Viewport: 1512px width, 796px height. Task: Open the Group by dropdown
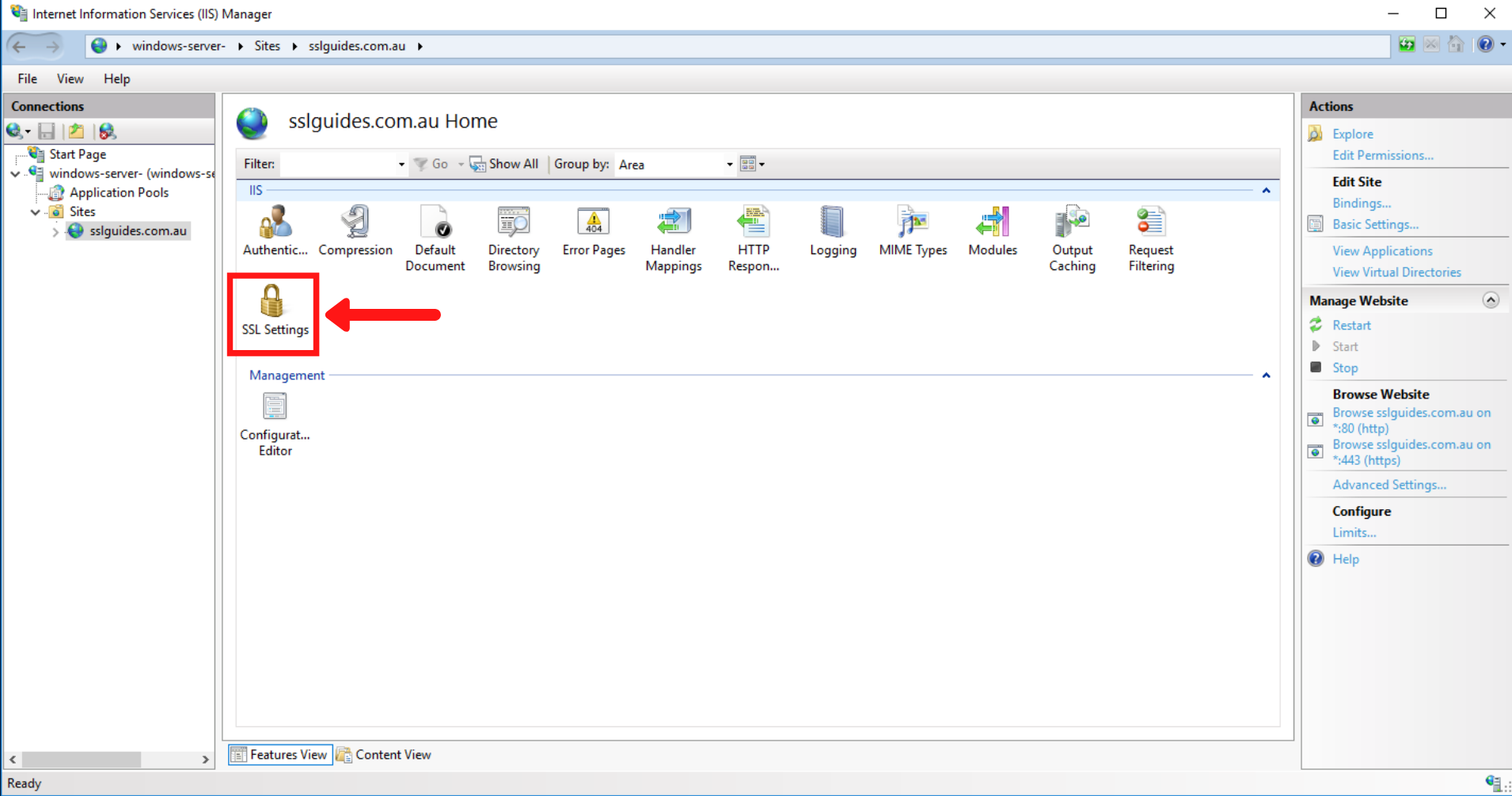pyautogui.click(x=728, y=164)
